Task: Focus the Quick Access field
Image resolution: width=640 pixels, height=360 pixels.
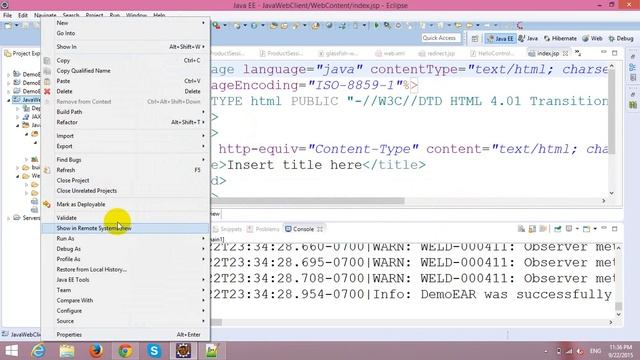Action: pyautogui.click(x=440, y=38)
